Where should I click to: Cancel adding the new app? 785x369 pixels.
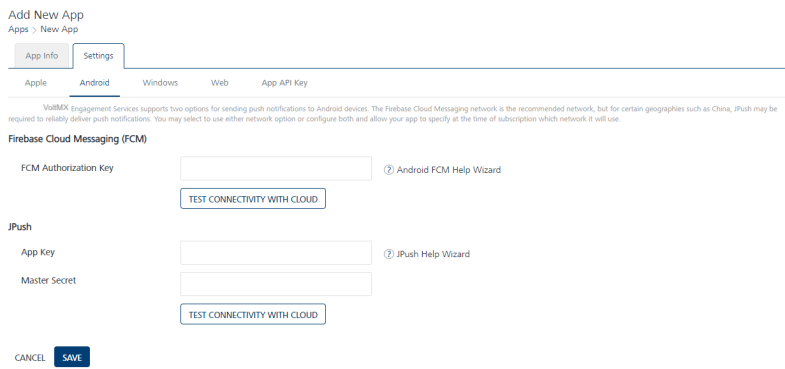[30, 357]
